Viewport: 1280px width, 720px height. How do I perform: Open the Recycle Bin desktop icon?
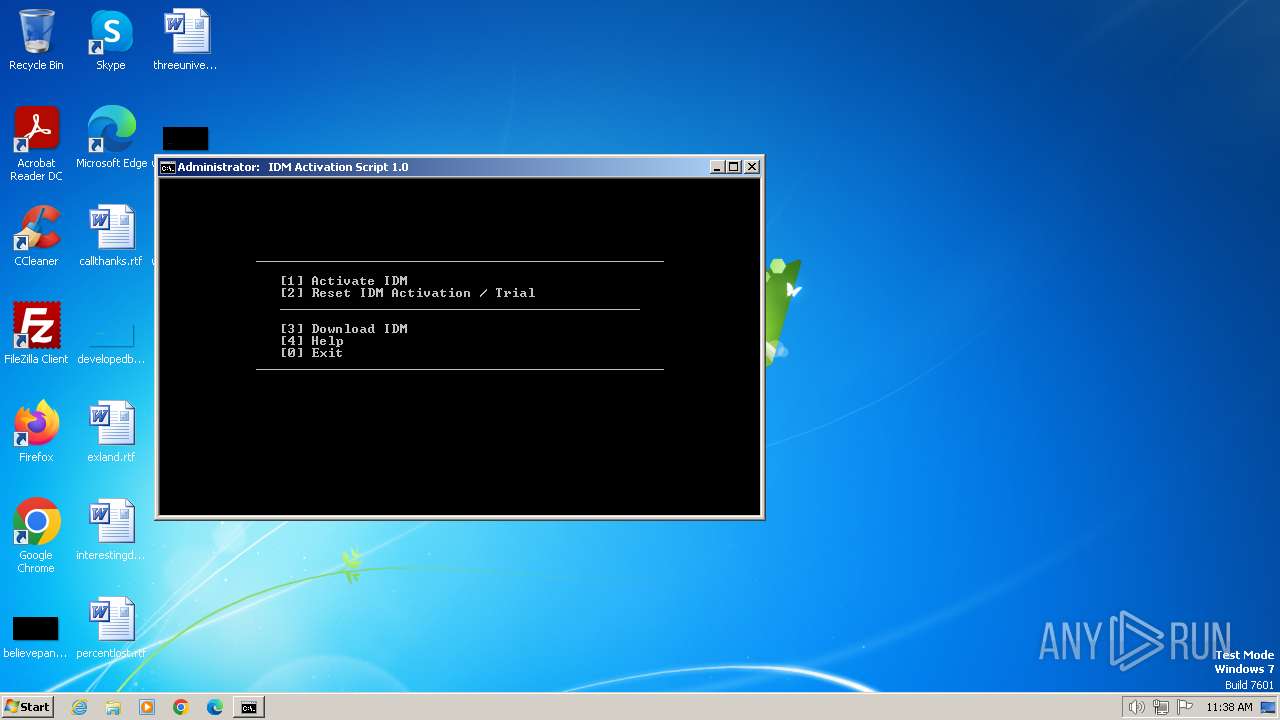(x=36, y=40)
